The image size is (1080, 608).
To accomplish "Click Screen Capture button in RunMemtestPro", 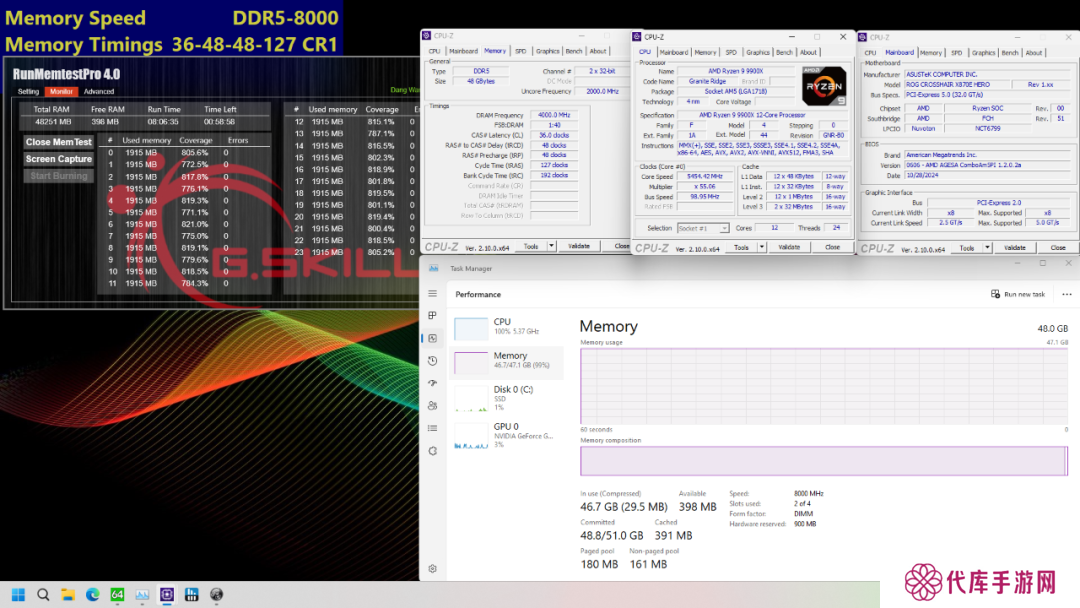I will coord(59,159).
